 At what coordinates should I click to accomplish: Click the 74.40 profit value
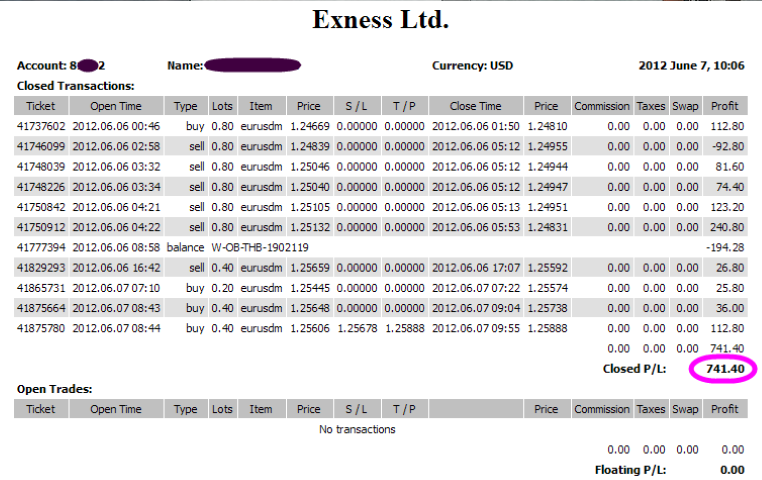pos(729,187)
